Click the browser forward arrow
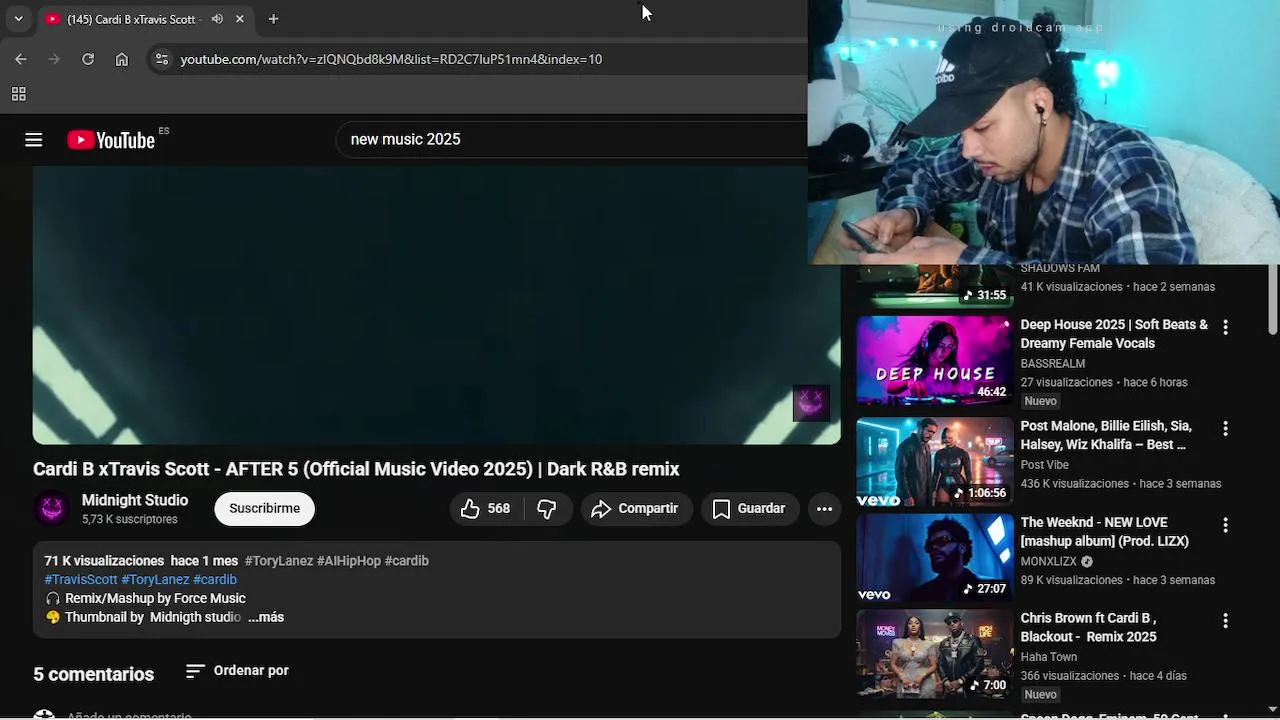 click(54, 59)
